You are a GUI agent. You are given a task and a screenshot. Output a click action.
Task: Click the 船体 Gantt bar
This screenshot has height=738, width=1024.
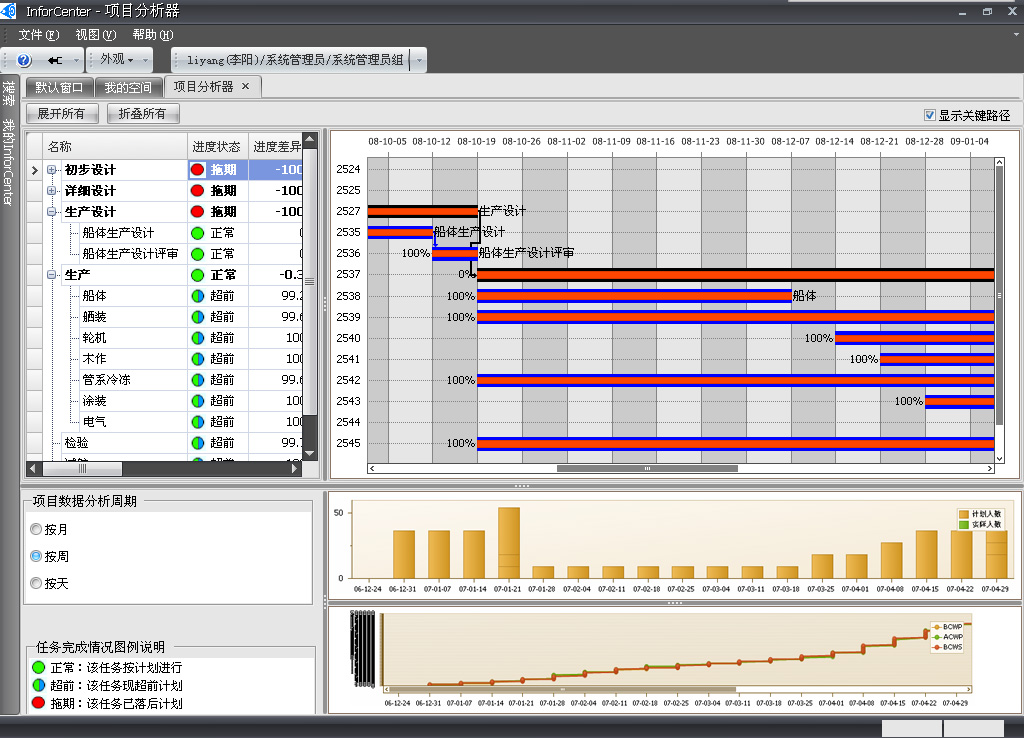634,296
